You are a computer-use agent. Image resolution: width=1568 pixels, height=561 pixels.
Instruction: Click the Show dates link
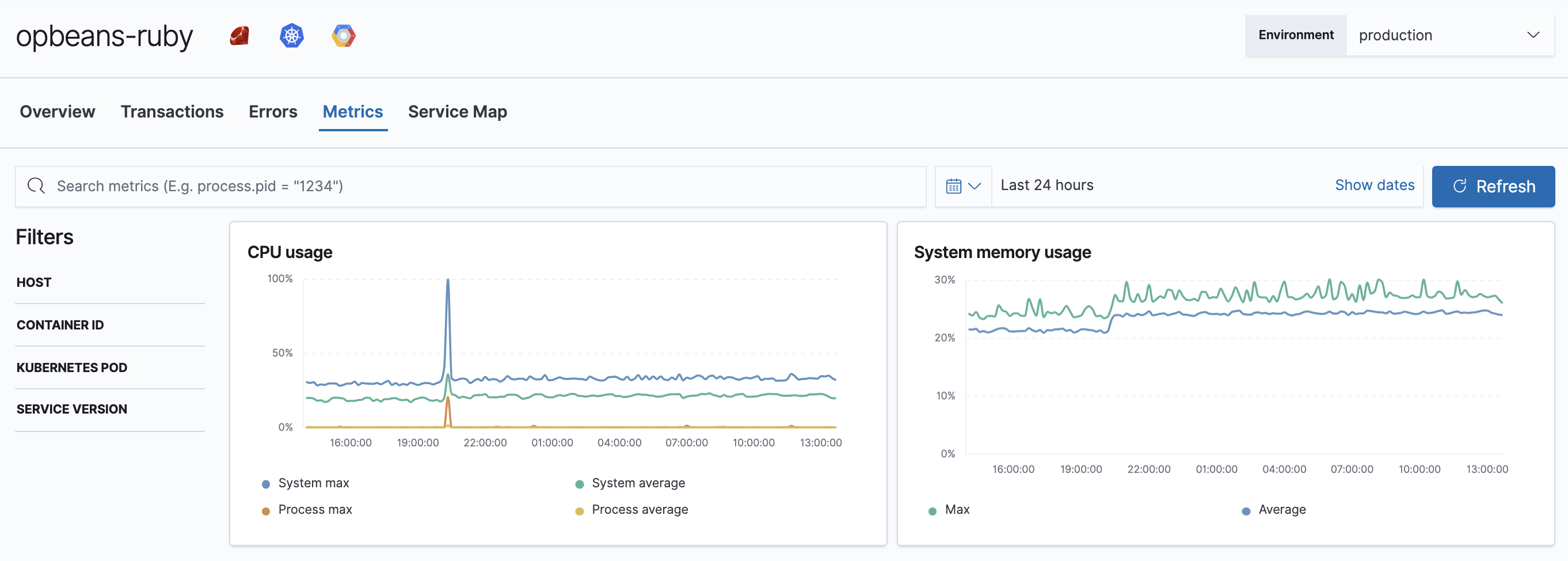[1375, 184]
